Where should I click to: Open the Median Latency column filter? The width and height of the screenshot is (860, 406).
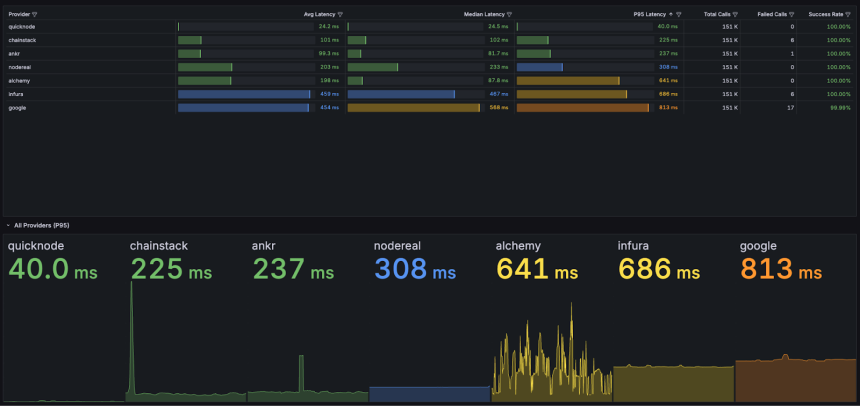tap(510, 15)
